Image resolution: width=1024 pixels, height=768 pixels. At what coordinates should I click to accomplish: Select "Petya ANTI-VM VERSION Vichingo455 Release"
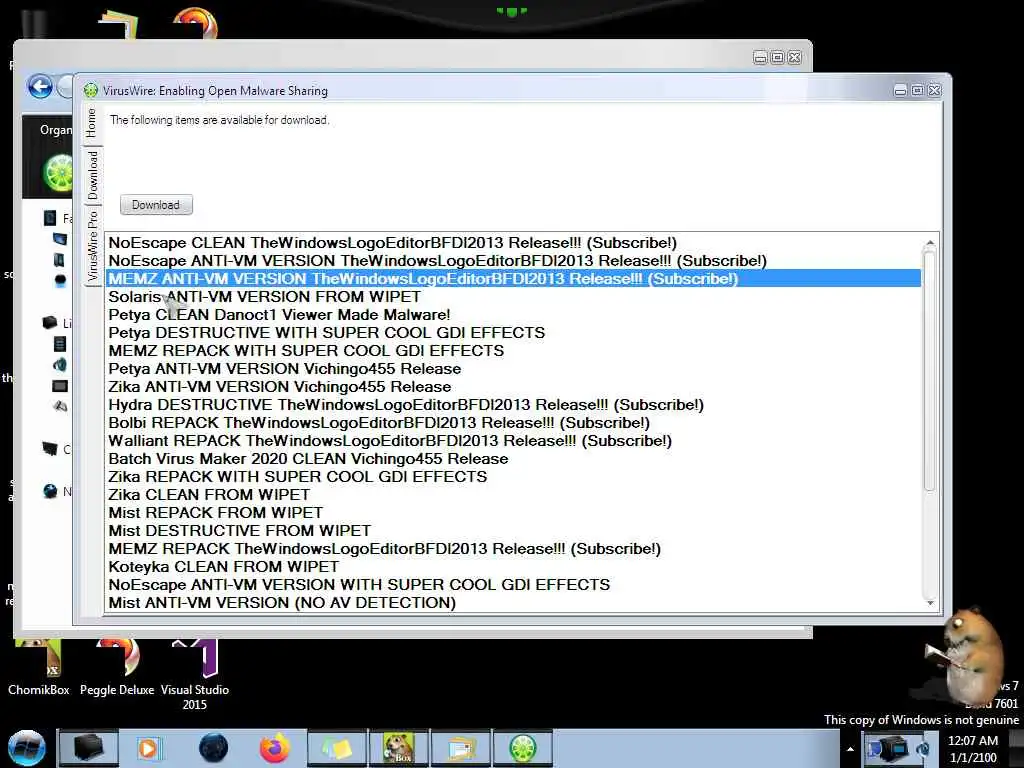point(513,369)
